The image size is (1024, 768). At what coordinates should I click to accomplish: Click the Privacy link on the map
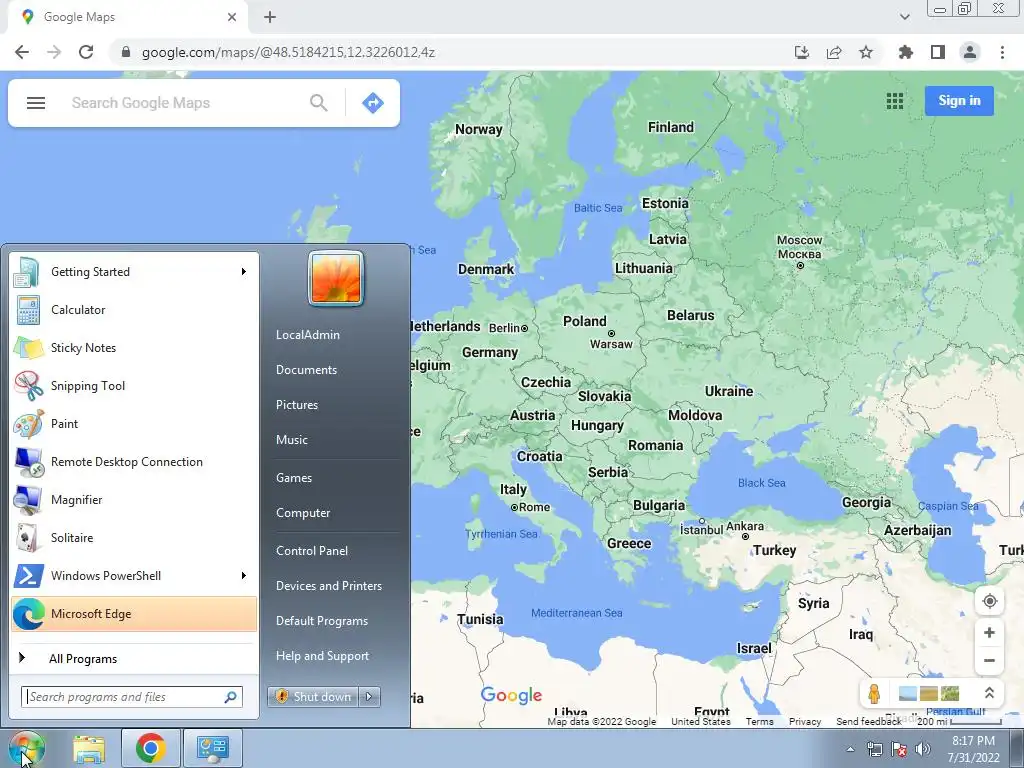click(x=805, y=722)
